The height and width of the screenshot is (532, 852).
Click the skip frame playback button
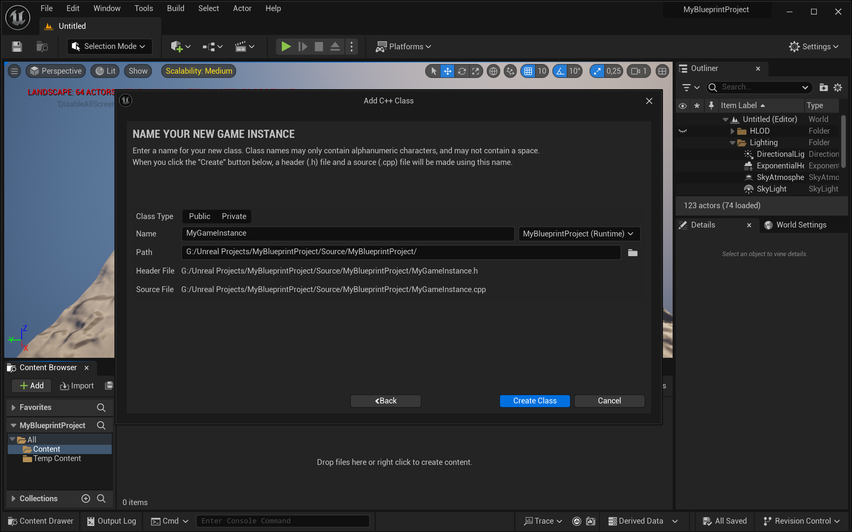(x=303, y=47)
